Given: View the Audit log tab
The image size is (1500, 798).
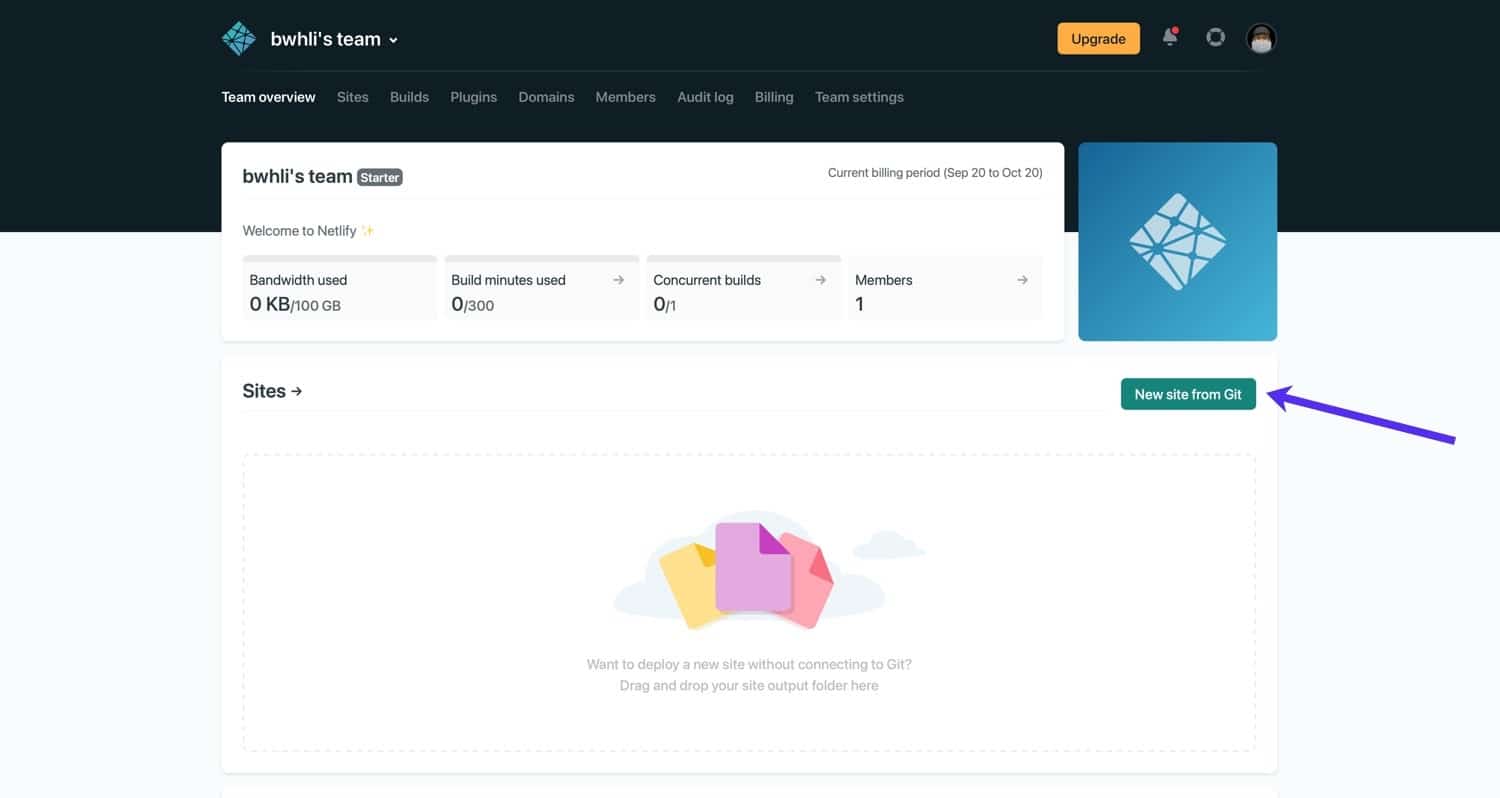Looking at the screenshot, I should [705, 96].
